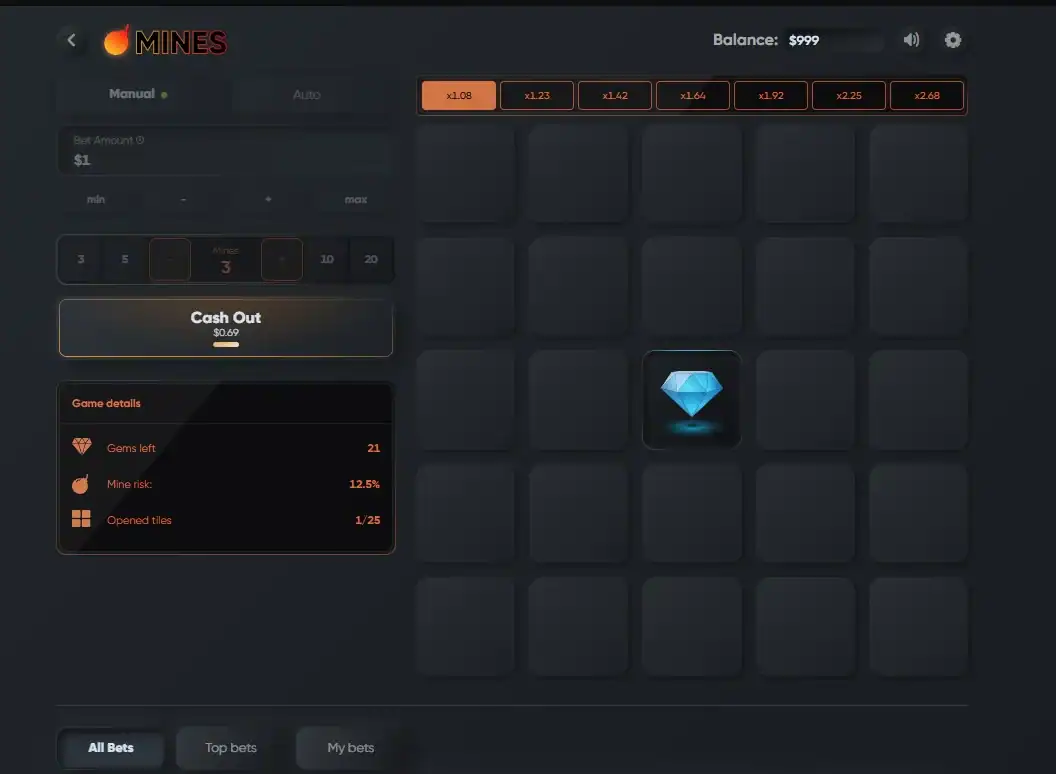Open the My bets tab
Screen dimensions: 1056x774
tap(350, 747)
